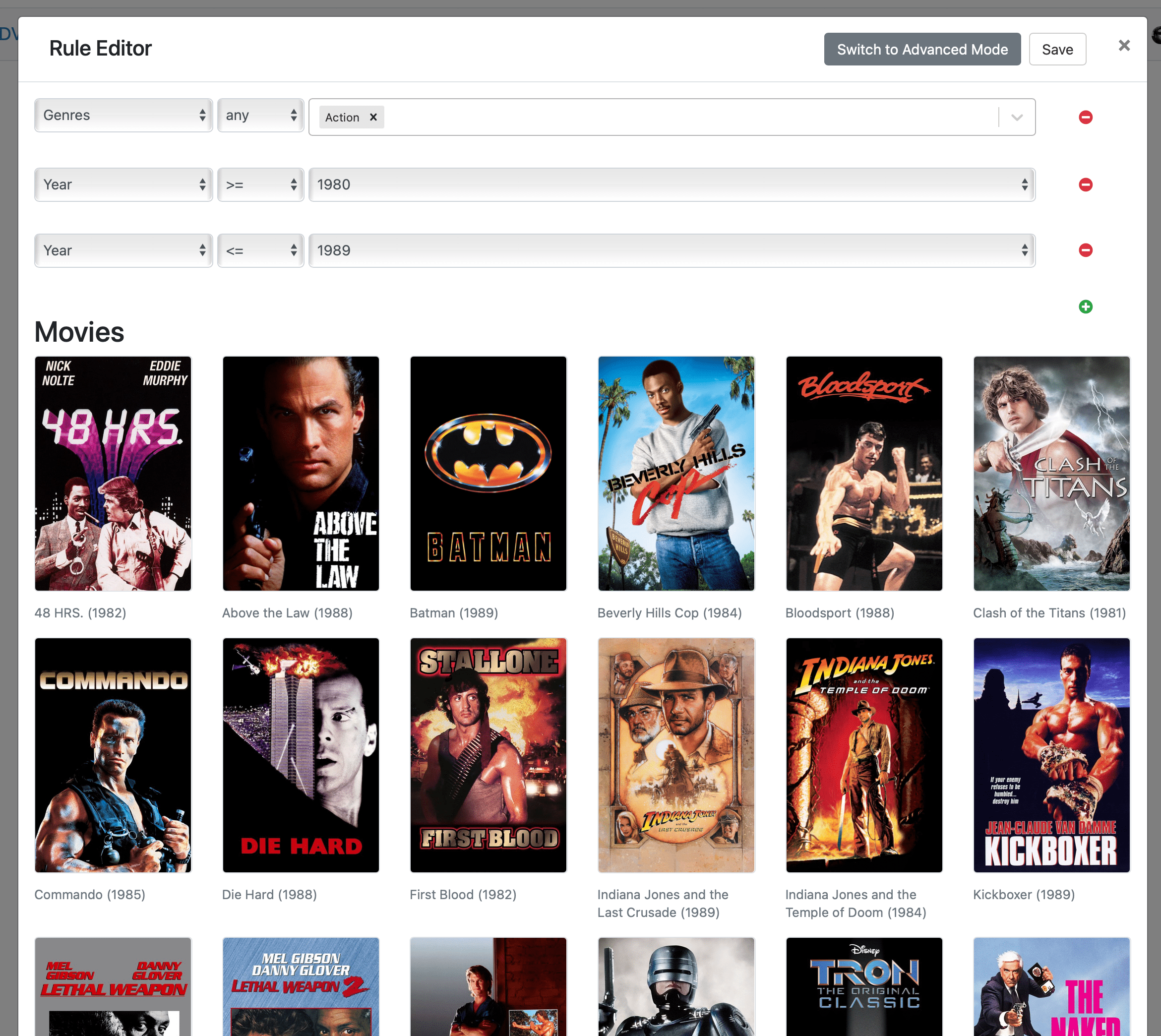This screenshot has width=1161, height=1036.
Task: Click the Kickboxer poster
Action: pyautogui.click(x=1051, y=755)
